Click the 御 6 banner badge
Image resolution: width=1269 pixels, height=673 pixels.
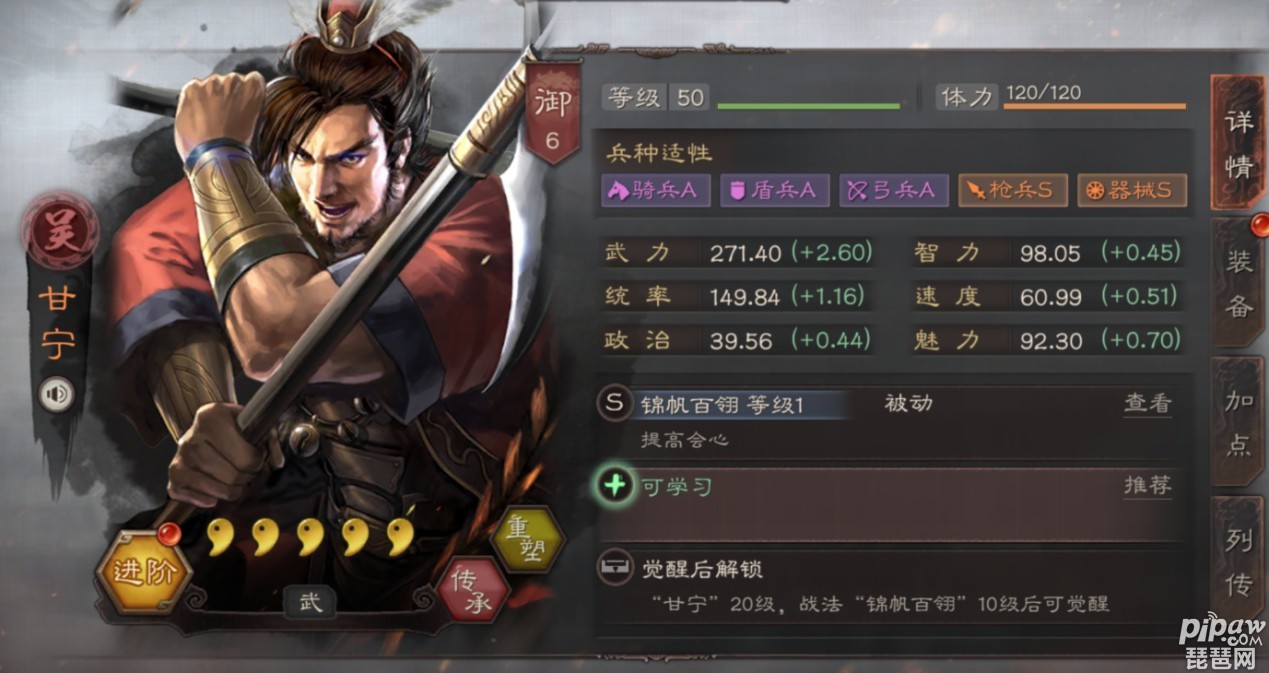coord(552,114)
